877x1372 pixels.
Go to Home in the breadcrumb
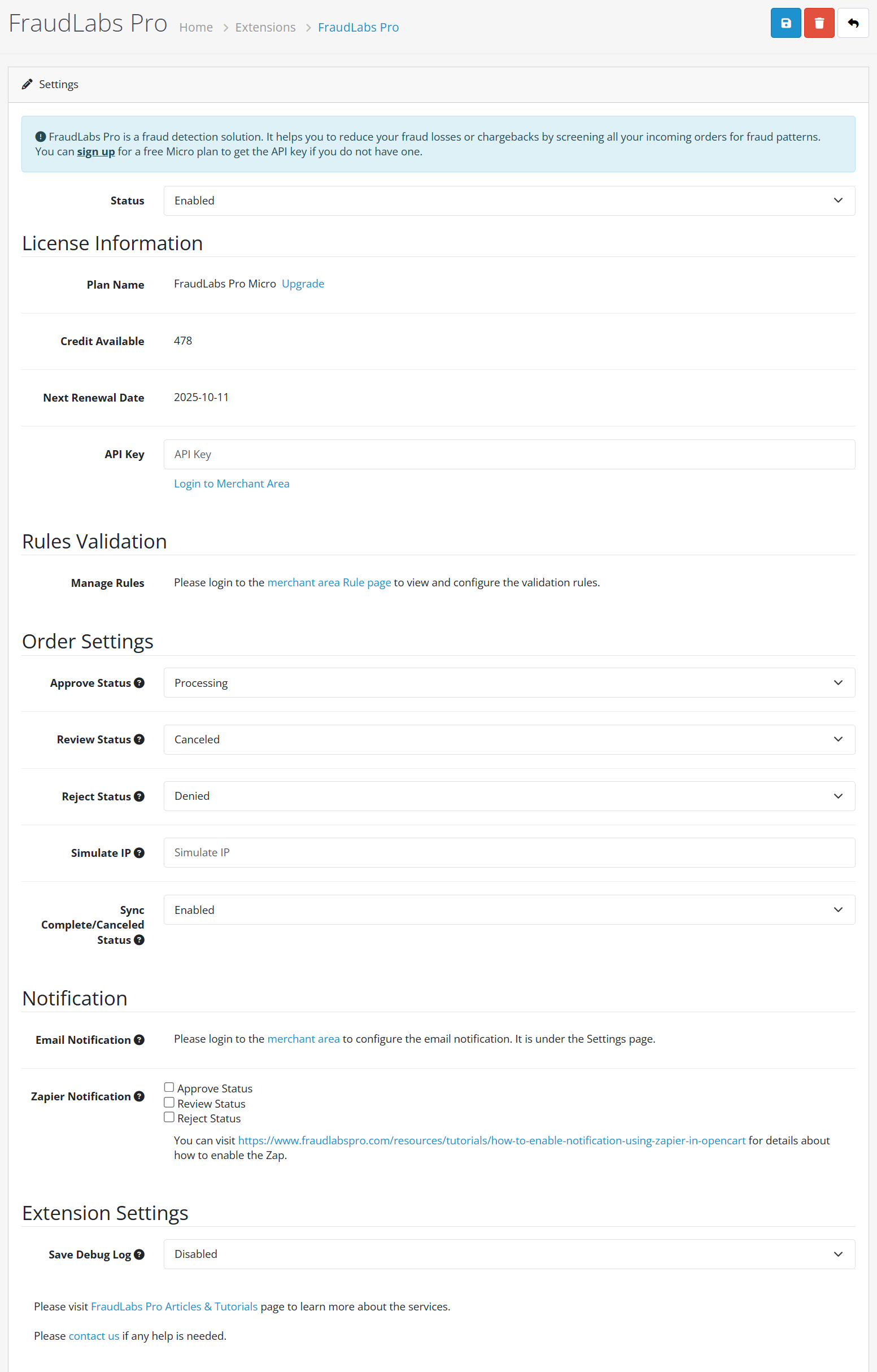[x=196, y=27]
